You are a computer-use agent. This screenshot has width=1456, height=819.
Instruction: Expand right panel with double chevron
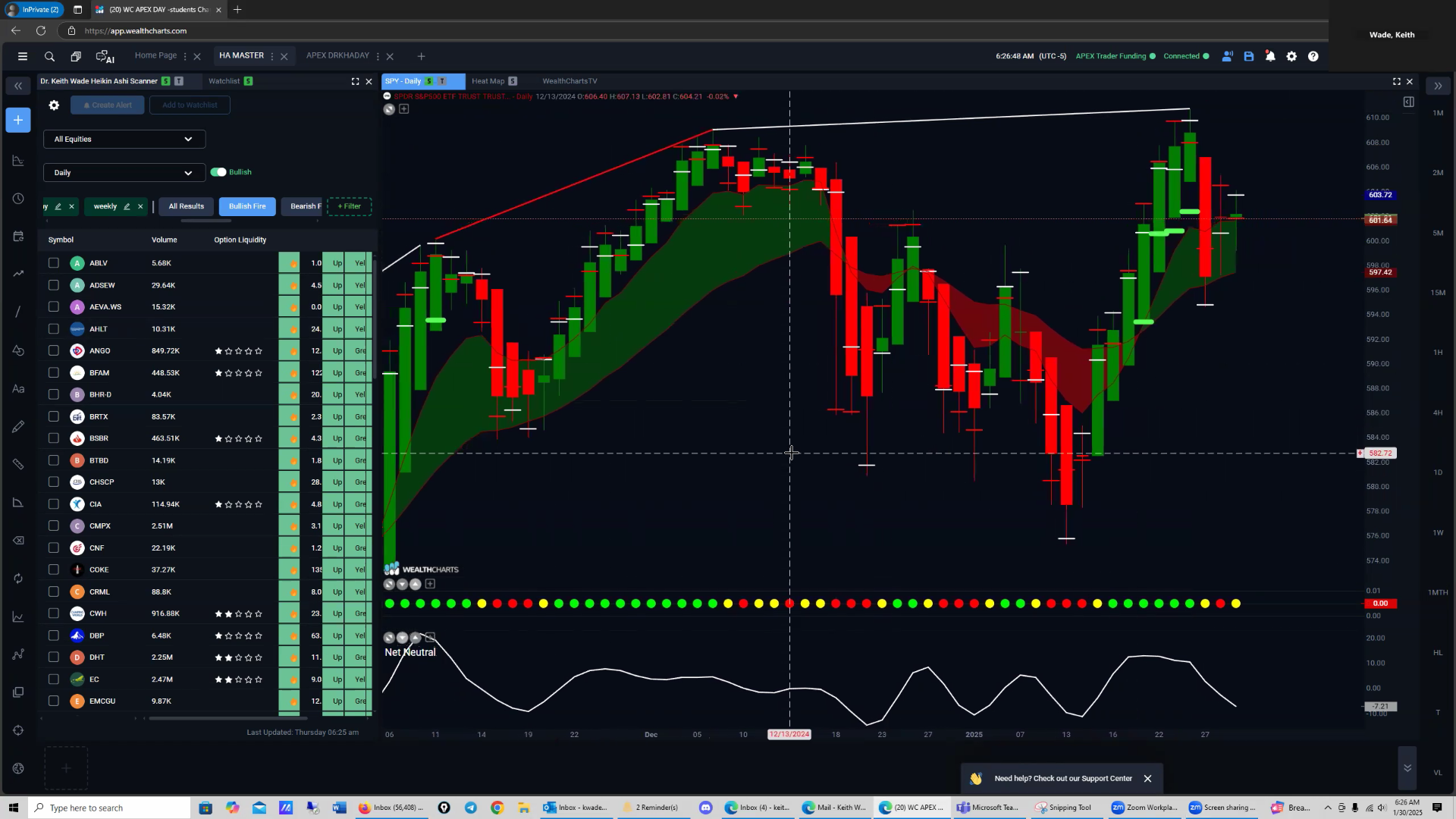pos(1438,86)
